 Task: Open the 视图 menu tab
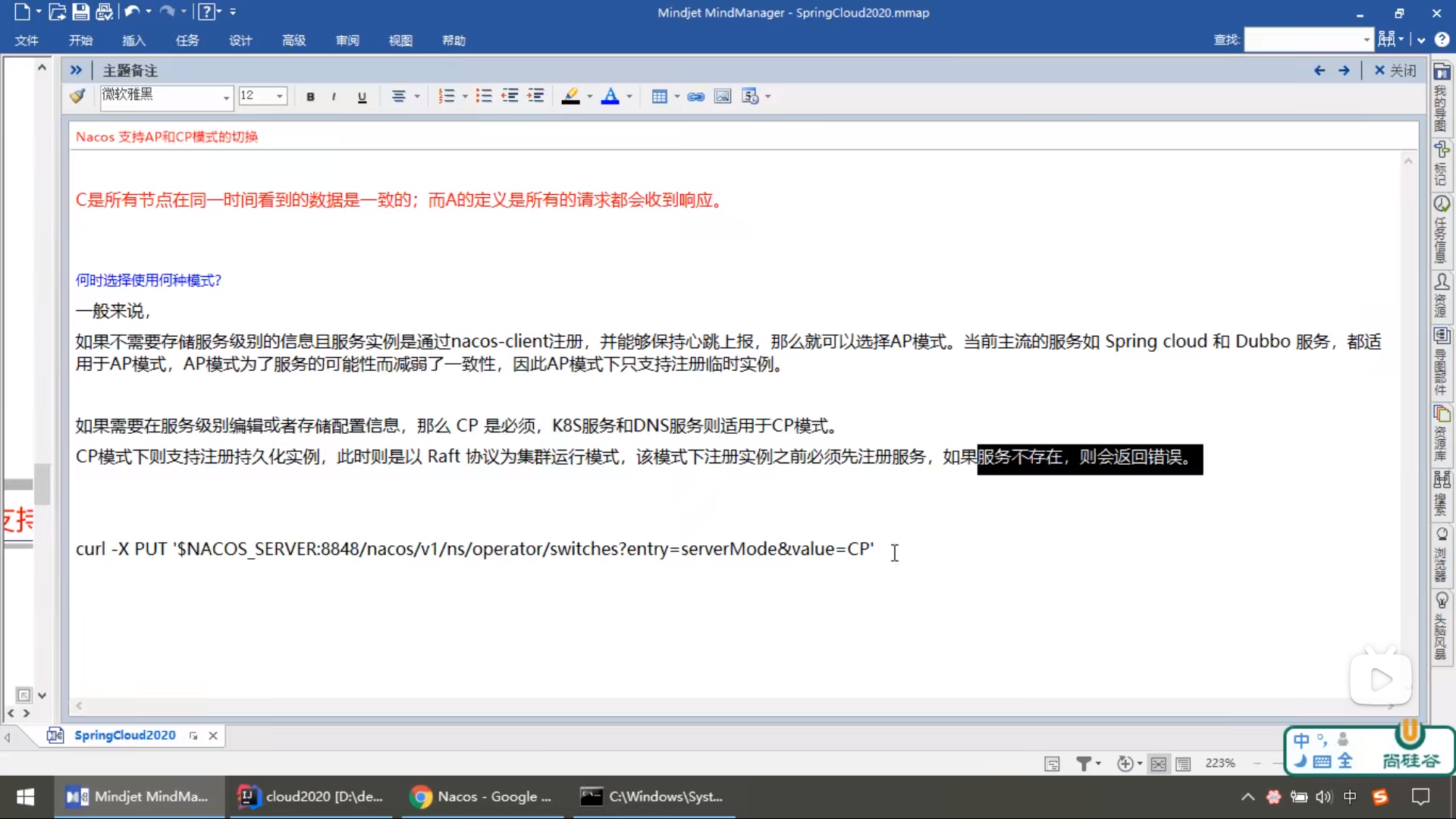400,40
